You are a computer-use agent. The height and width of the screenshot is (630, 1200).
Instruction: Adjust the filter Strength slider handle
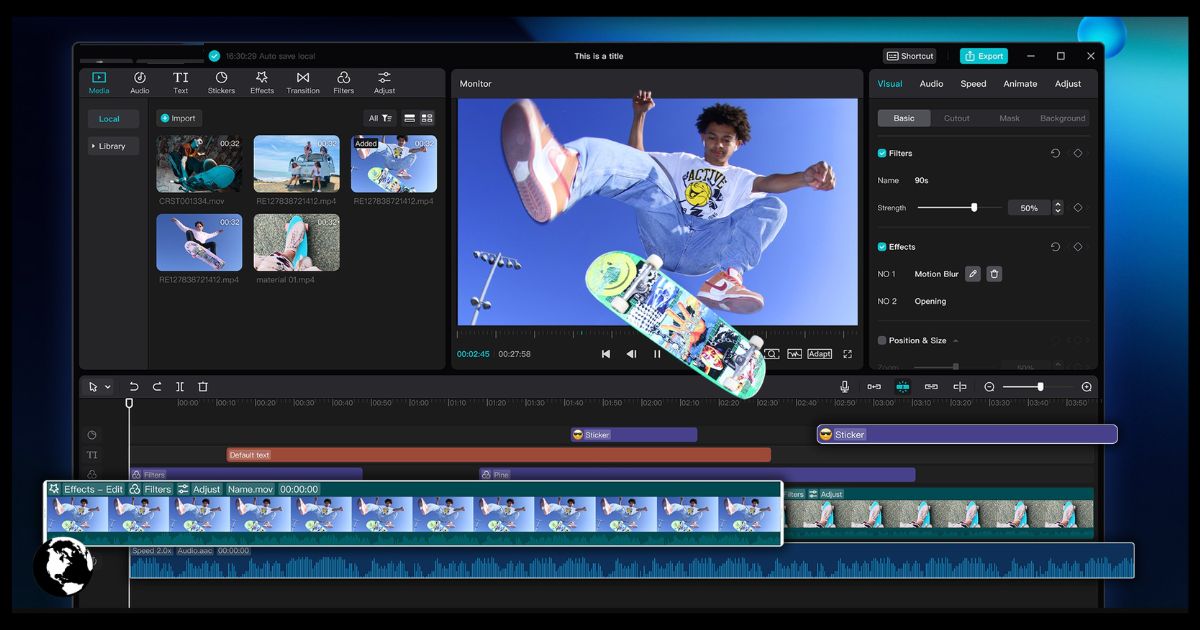974,208
